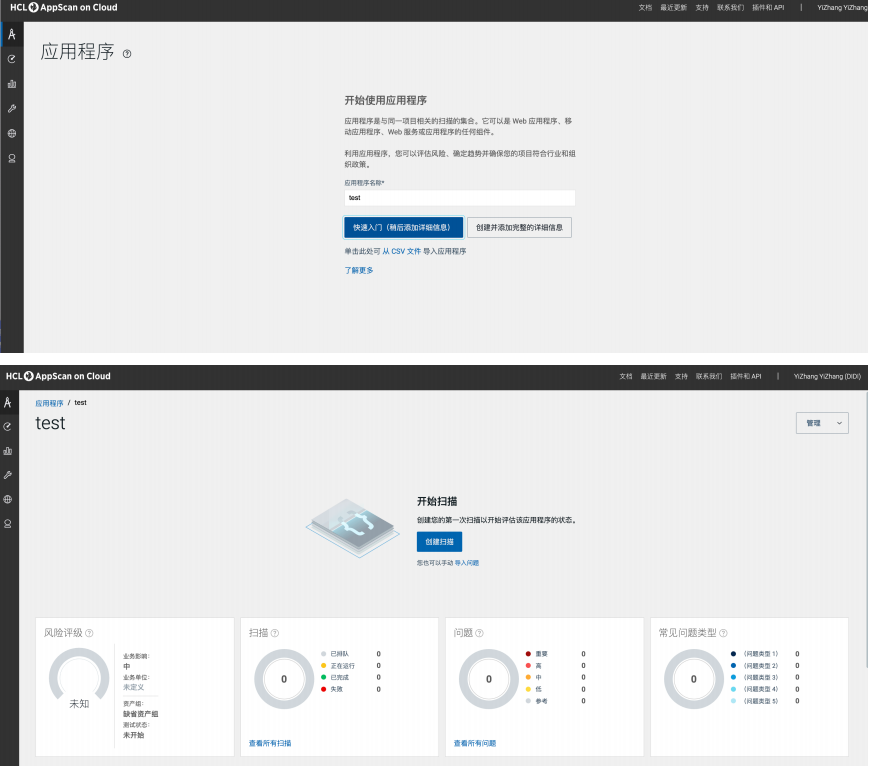869x766 pixels.
Task: Open 查看所有扫描 link
Action: [x=270, y=743]
